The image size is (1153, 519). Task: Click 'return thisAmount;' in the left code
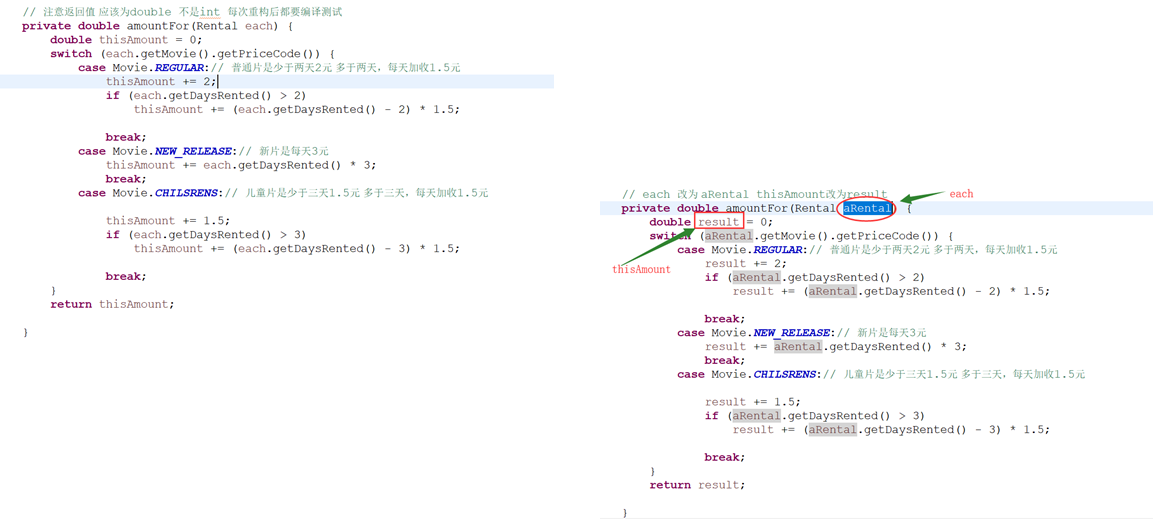[112, 304]
